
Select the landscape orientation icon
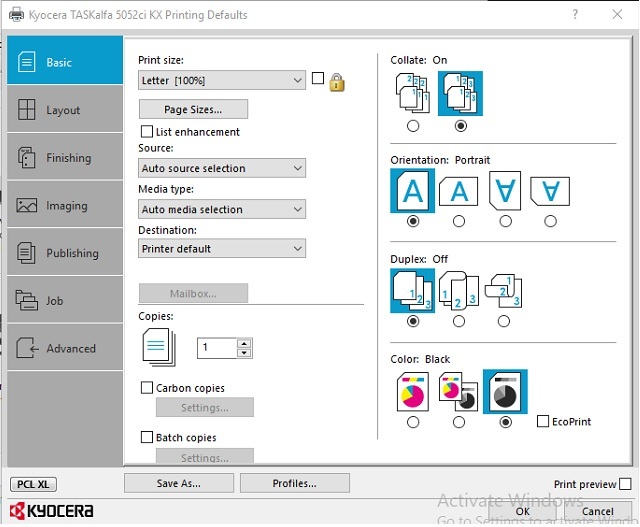click(458, 190)
